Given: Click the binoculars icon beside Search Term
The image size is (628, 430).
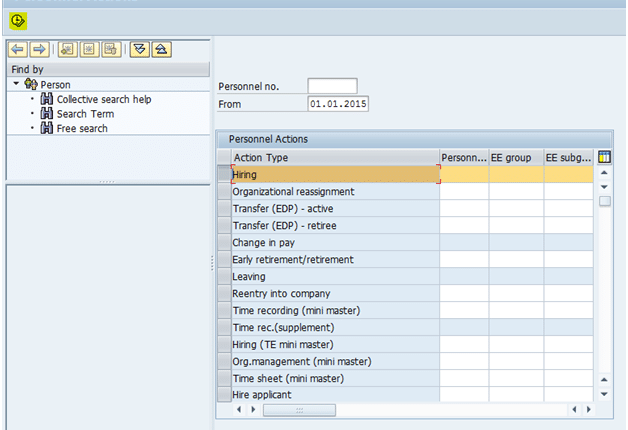Looking at the screenshot, I should click(46, 114).
